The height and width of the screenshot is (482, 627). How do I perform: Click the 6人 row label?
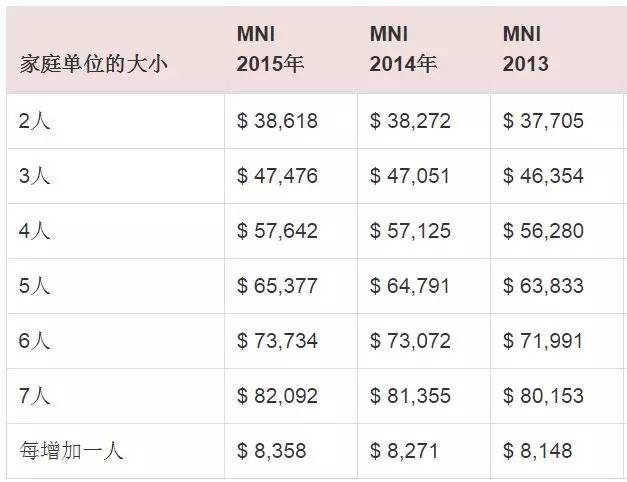[x=34, y=341]
